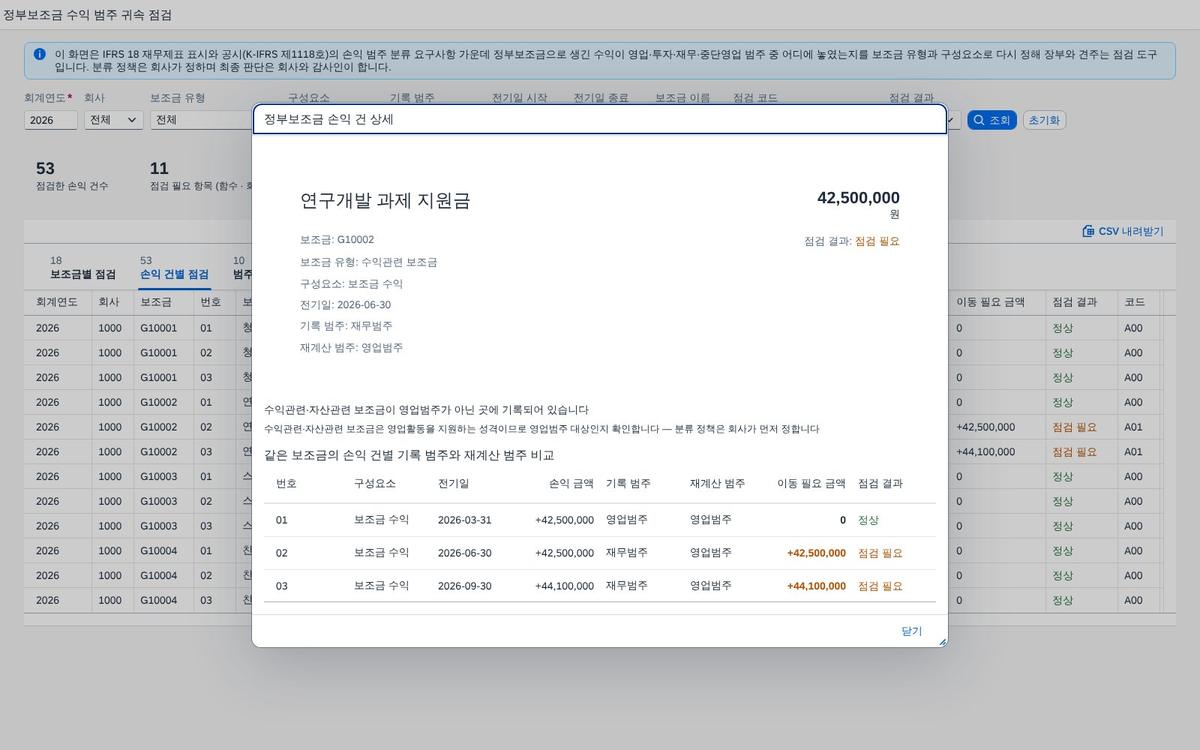The image size is (1200, 750).
Task: Focus the 회계연도 field containing 2026
Action: coord(51,120)
